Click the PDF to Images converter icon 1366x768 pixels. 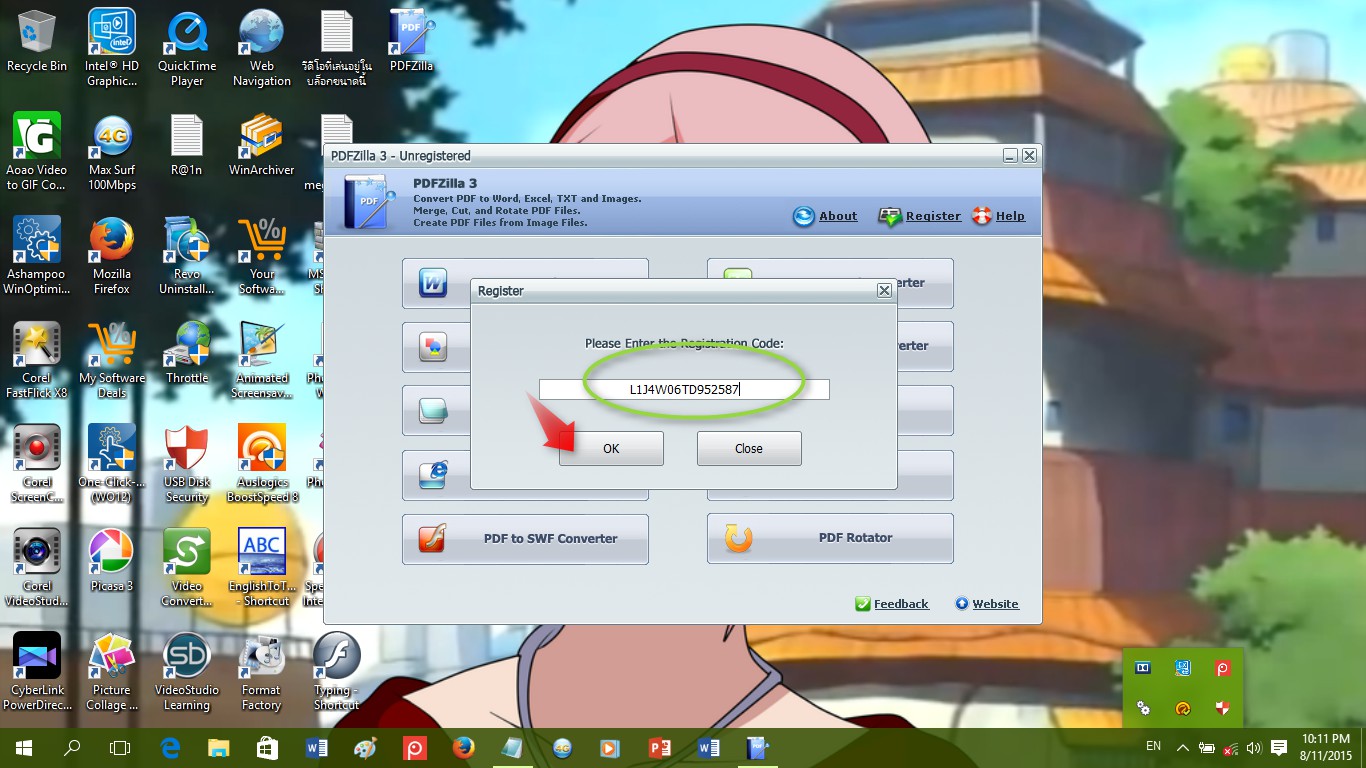click(x=433, y=347)
